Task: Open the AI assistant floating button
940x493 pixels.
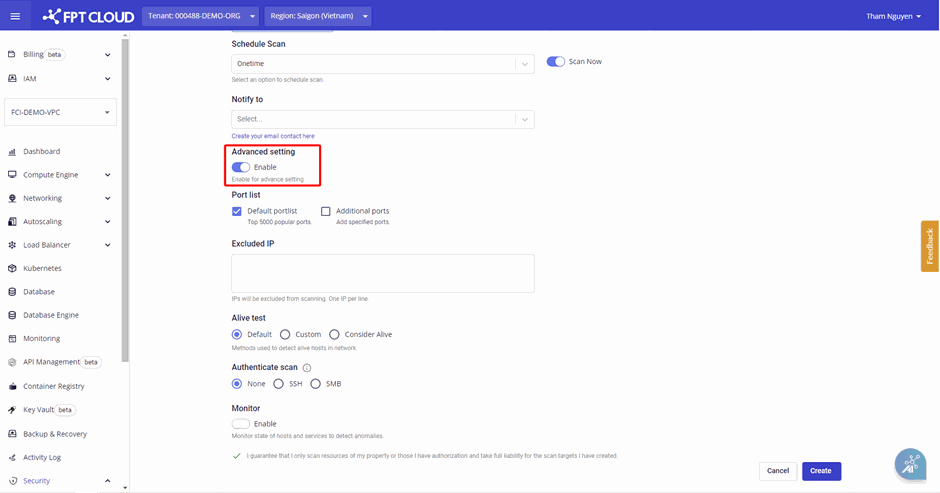Action: 911,464
